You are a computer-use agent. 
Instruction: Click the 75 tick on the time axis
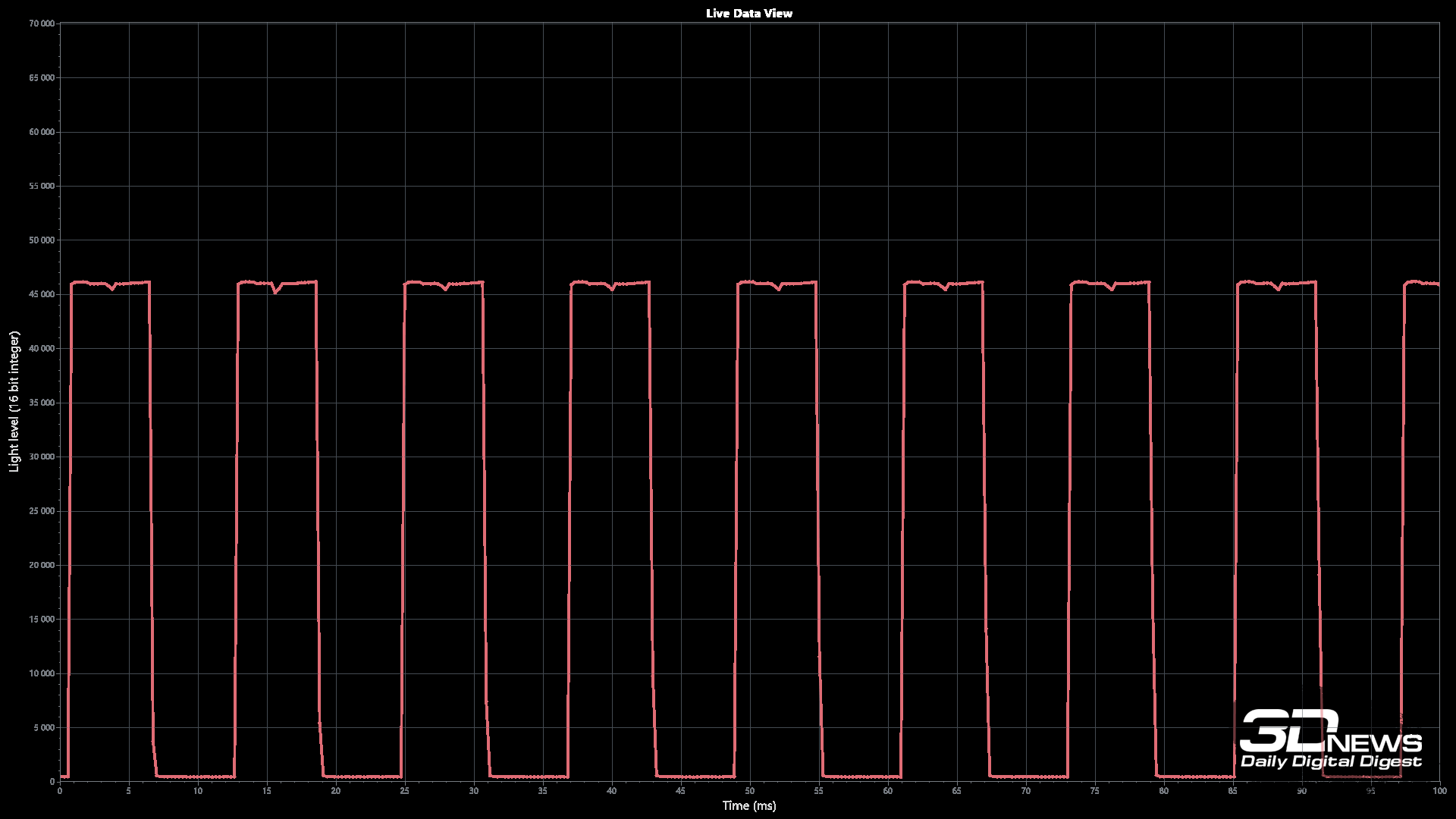pos(1094,791)
